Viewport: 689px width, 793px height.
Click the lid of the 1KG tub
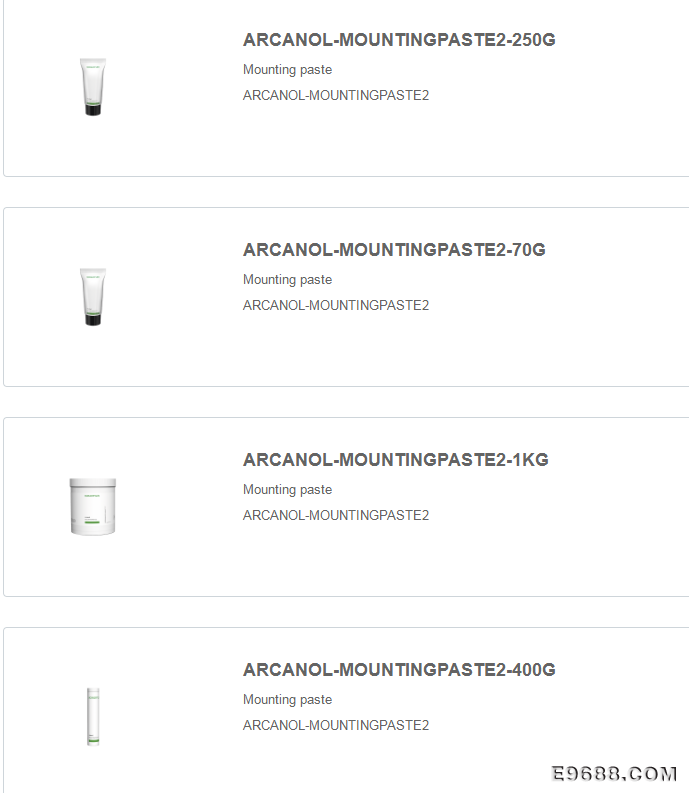pyautogui.click(x=93, y=482)
